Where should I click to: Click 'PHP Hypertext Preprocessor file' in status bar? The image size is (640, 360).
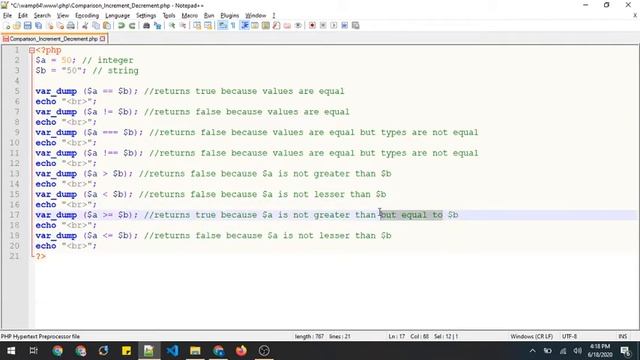(x=40, y=336)
